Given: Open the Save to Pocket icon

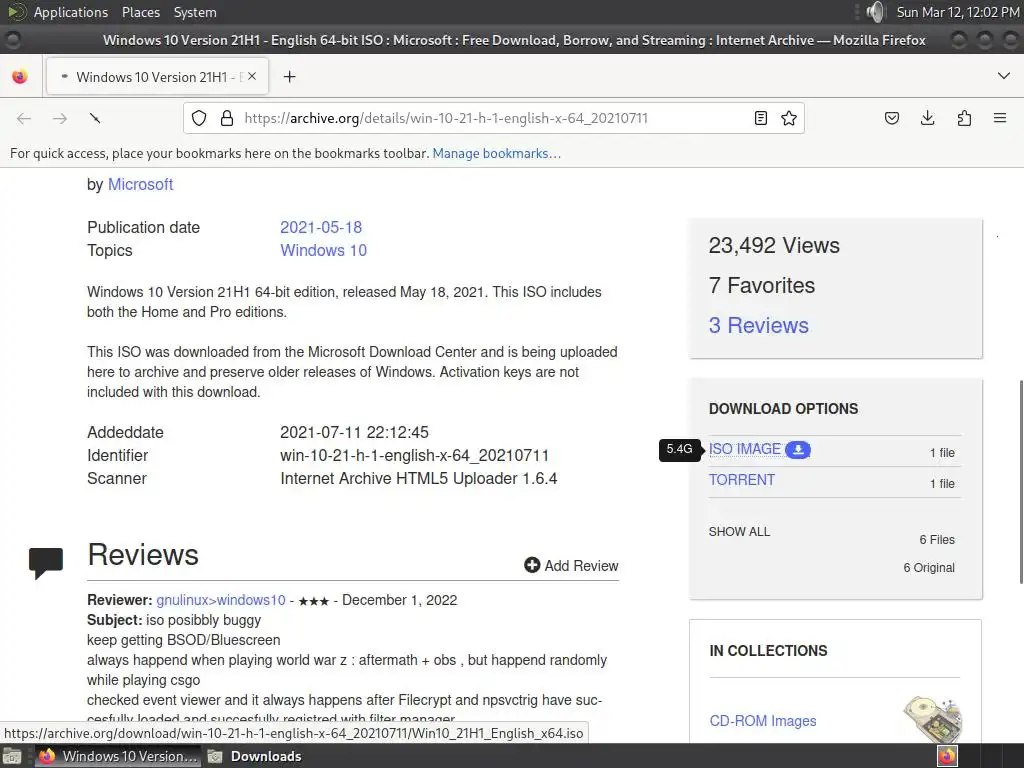Looking at the screenshot, I should [891, 118].
